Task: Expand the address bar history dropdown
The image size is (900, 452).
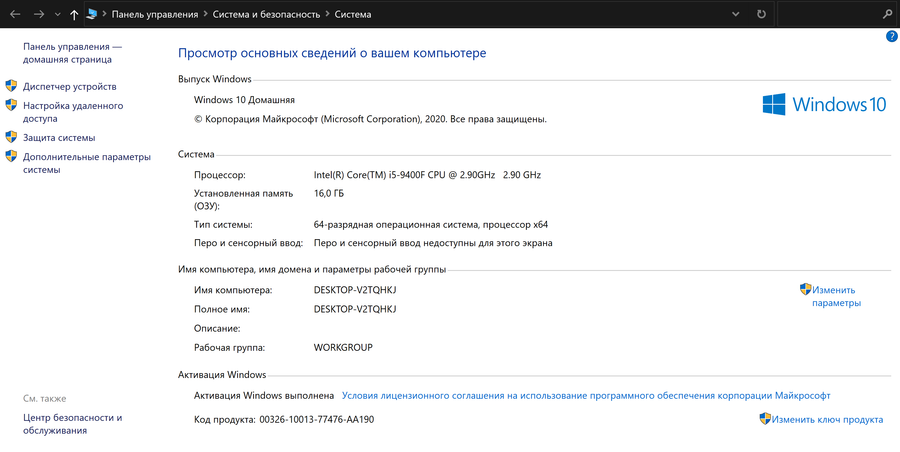Action: click(x=737, y=15)
